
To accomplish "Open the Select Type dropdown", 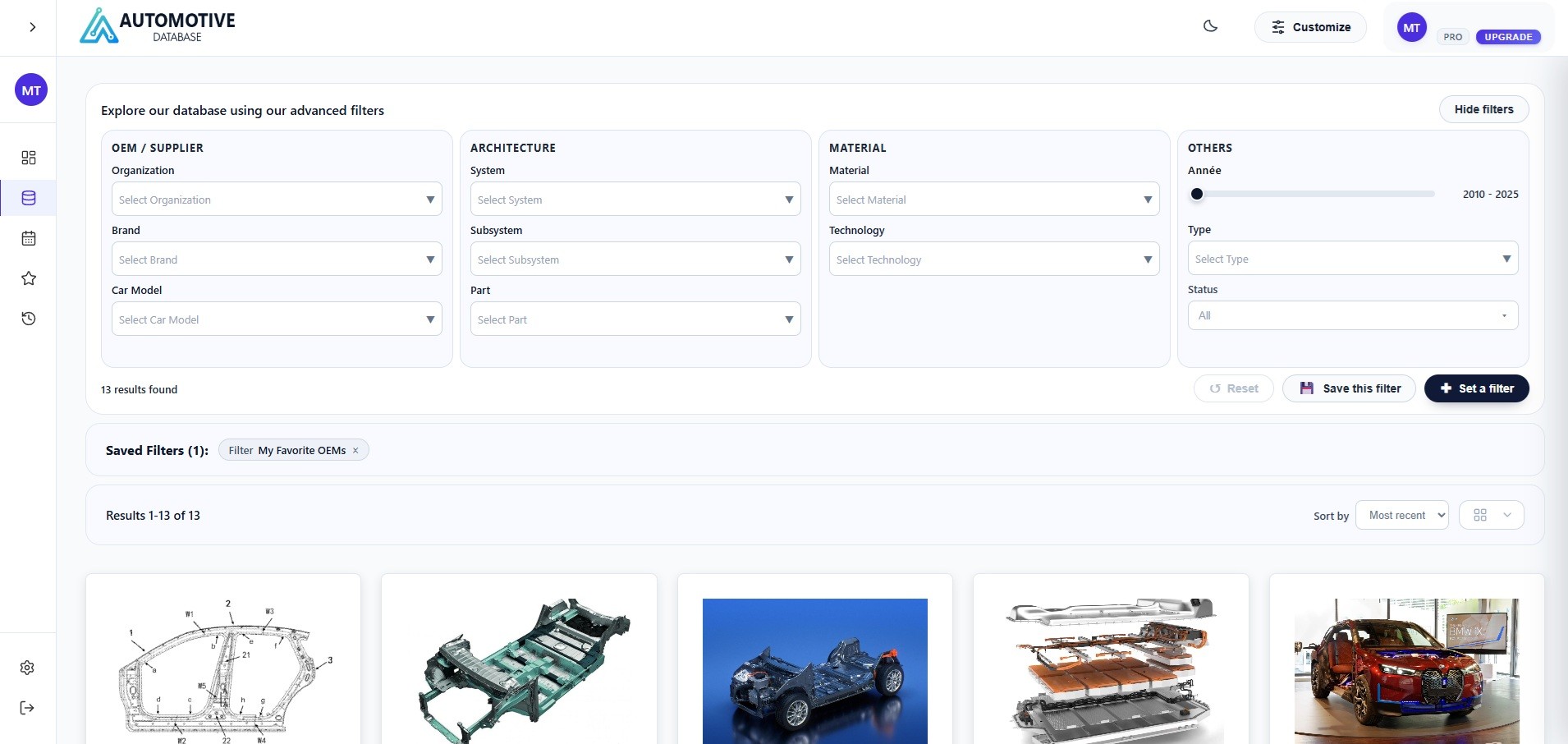I will pos(1353,258).
